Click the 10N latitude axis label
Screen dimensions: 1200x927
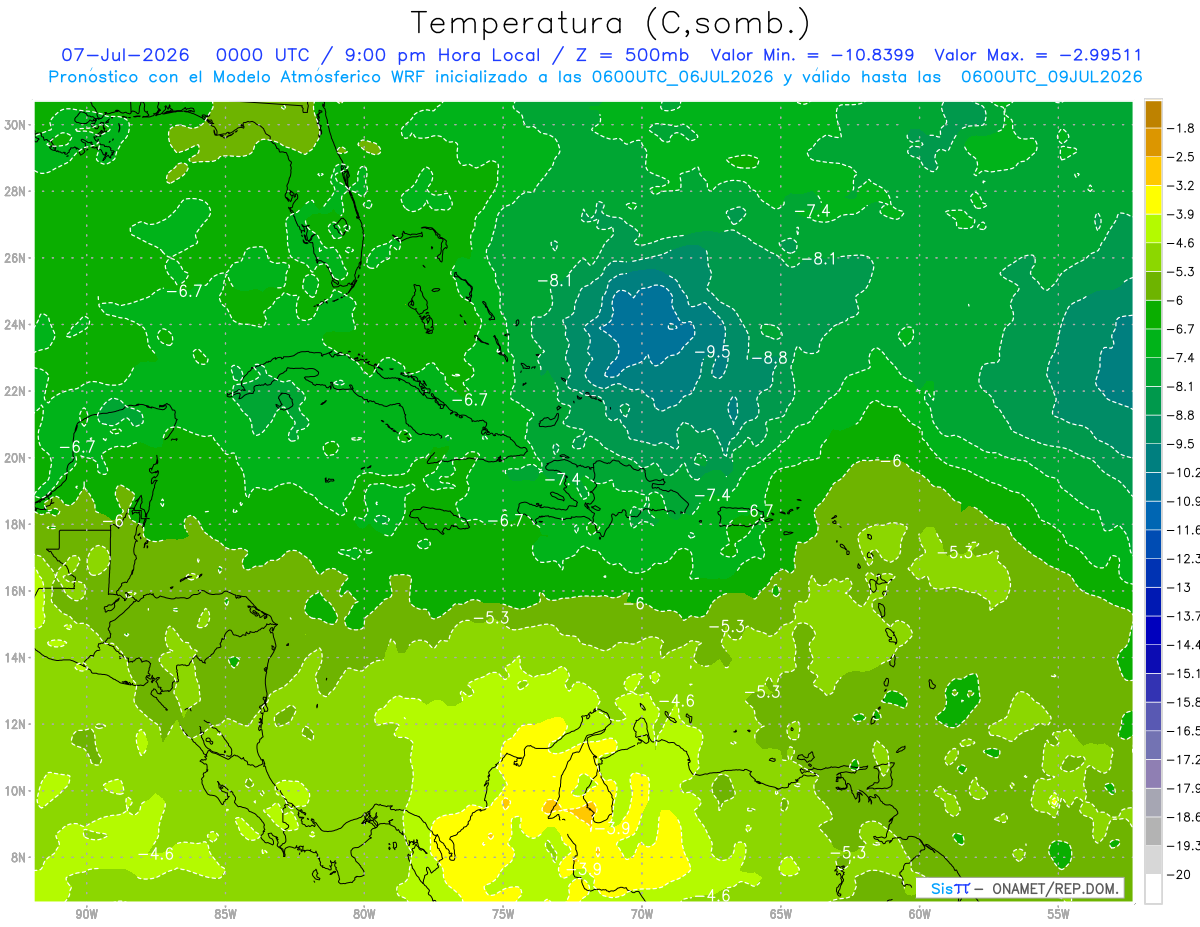[16, 790]
